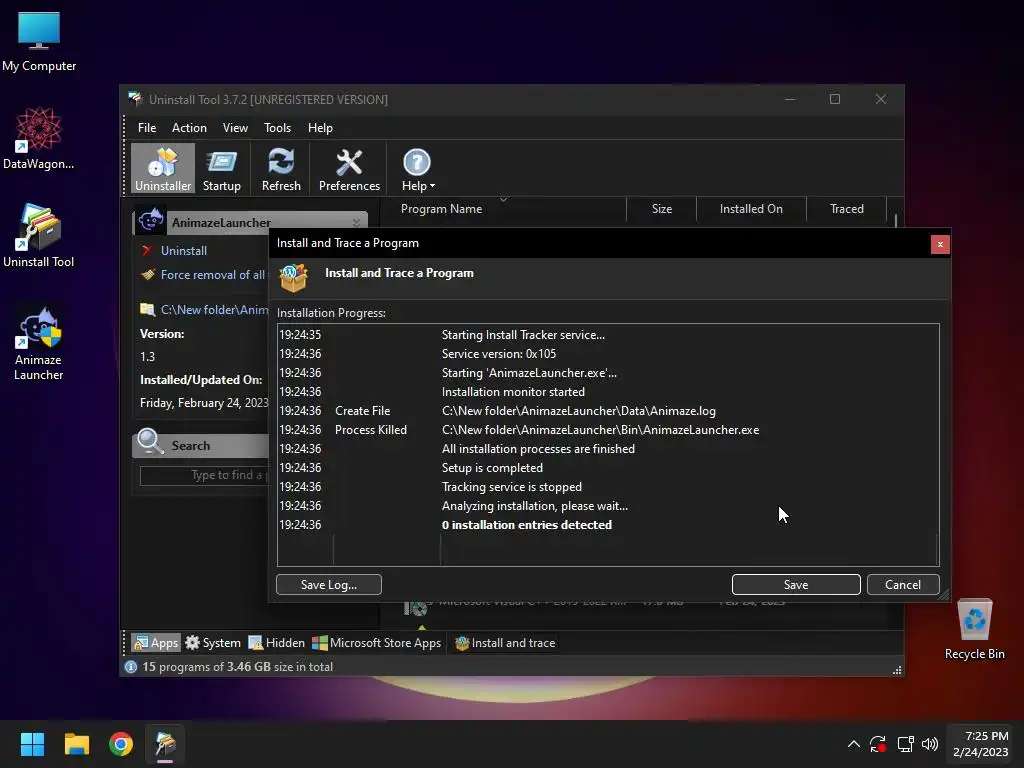Save the traced installation
Viewport: 1024px width, 768px height.
(x=795, y=584)
